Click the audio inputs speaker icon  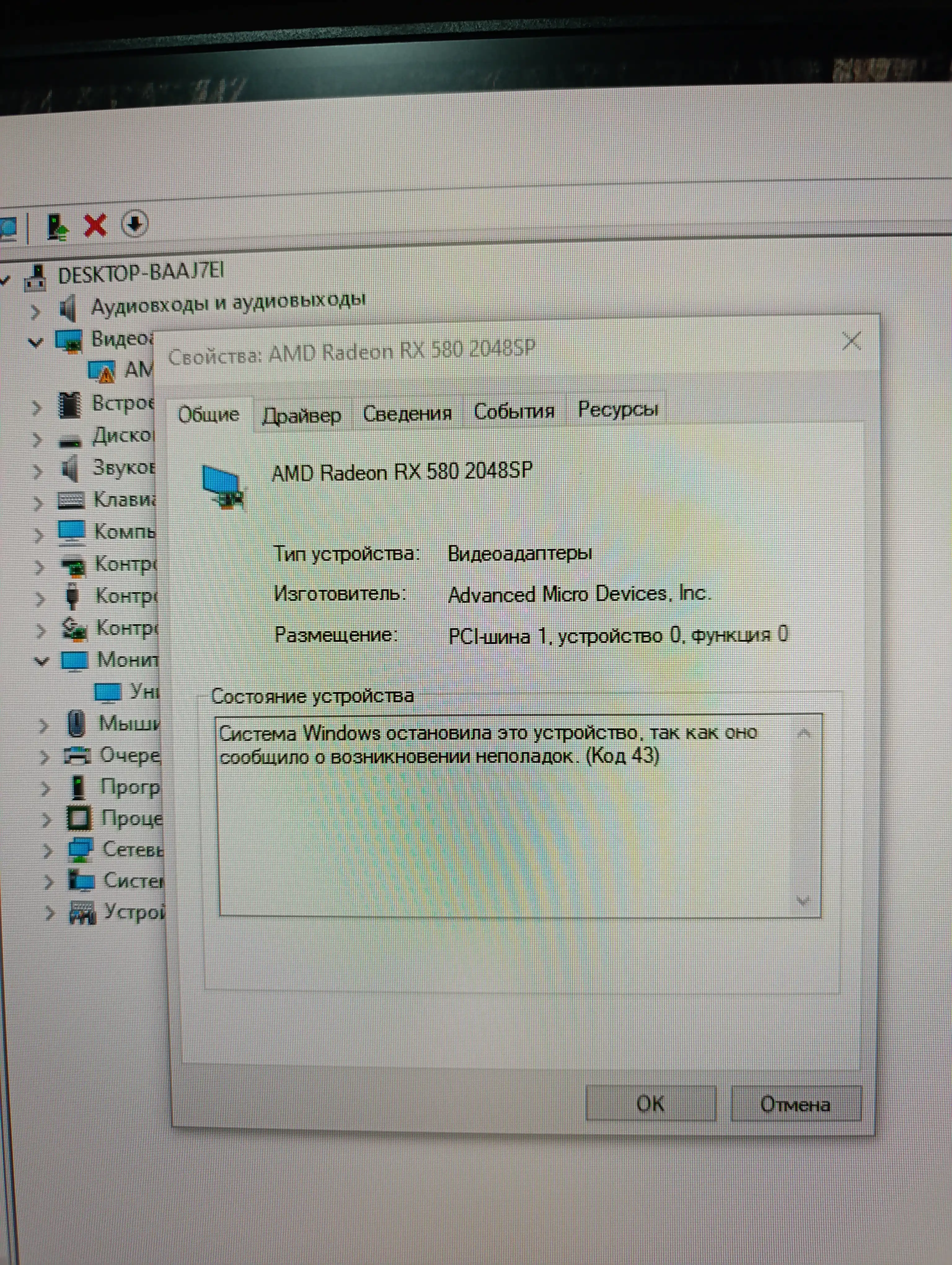click(68, 309)
